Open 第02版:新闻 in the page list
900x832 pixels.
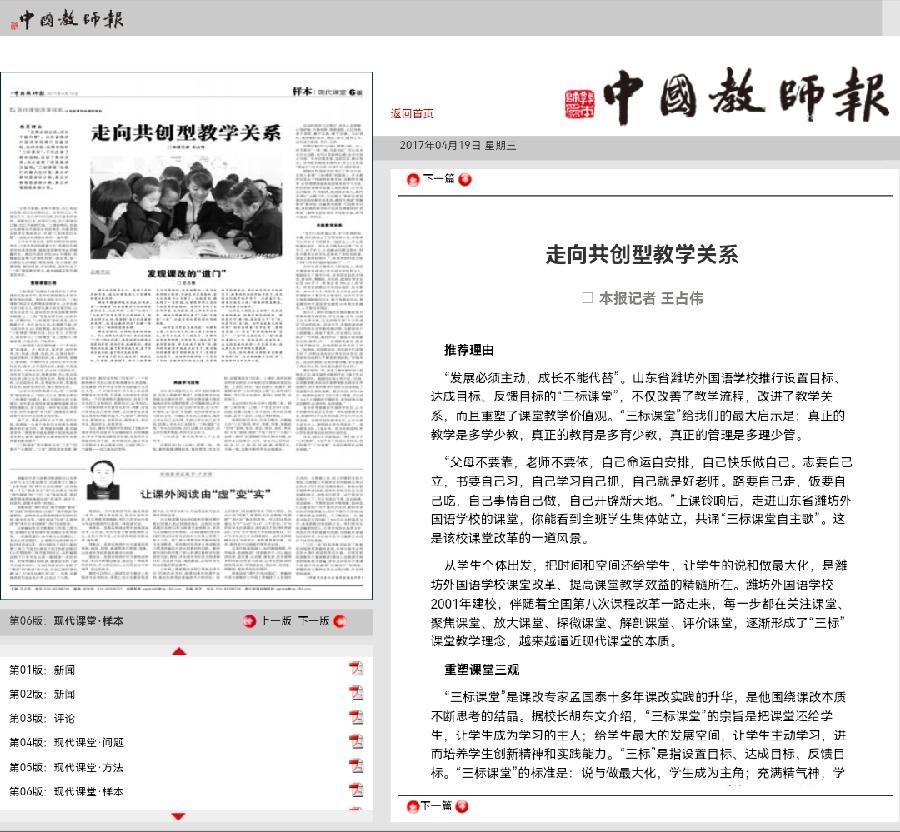click(x=42, y=694)
